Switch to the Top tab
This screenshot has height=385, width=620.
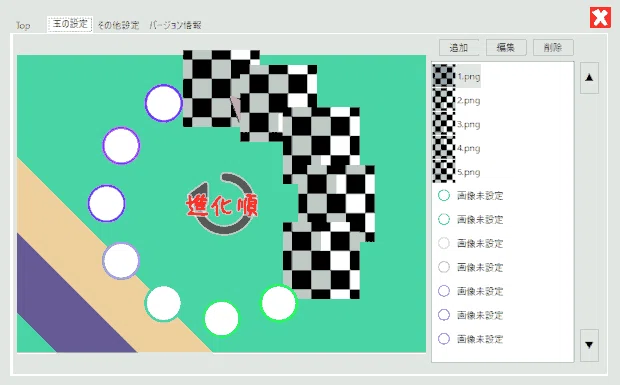click(x=23, y=25)
